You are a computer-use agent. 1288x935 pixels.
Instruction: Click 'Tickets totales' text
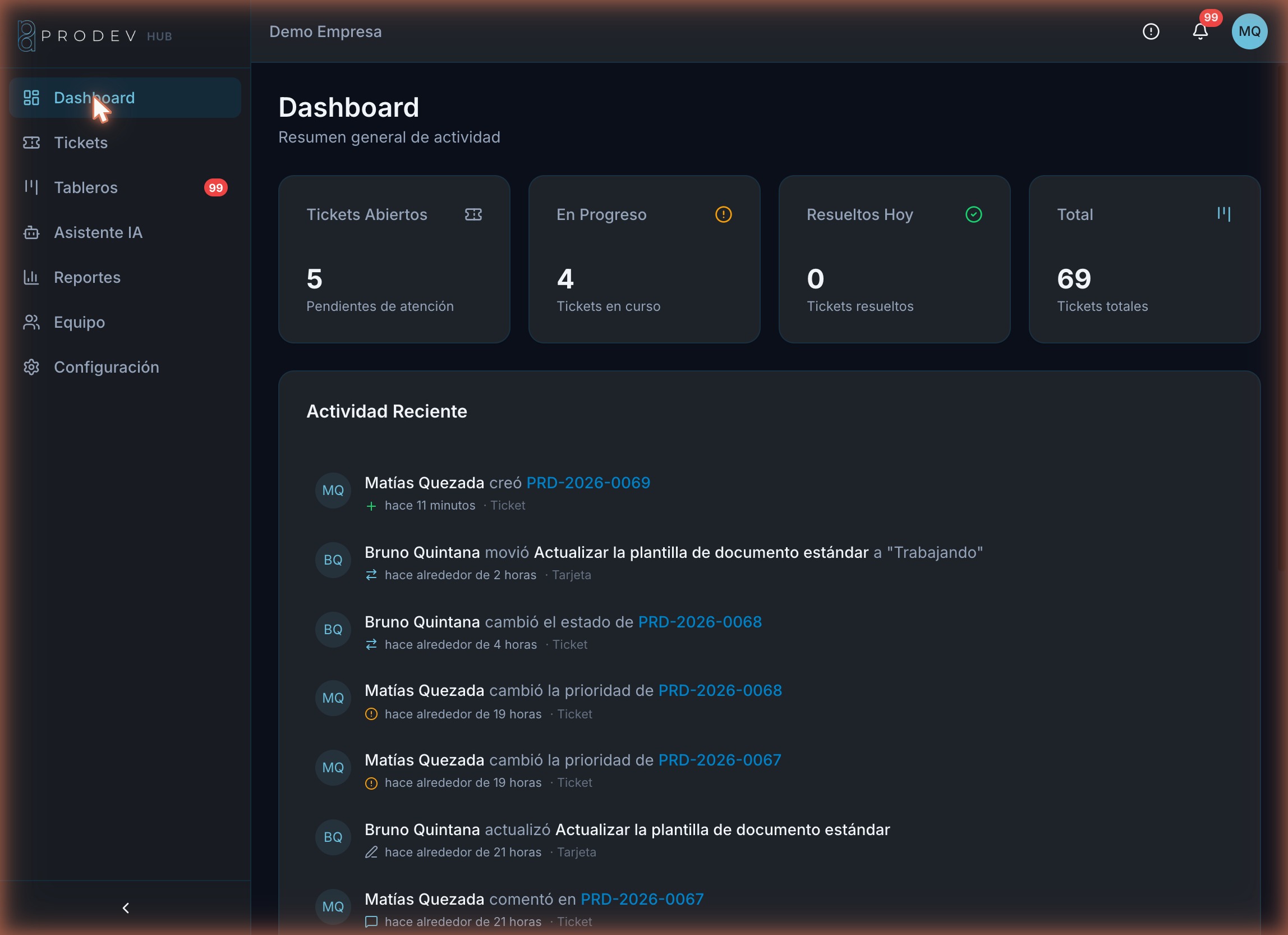click(1102, 306)
